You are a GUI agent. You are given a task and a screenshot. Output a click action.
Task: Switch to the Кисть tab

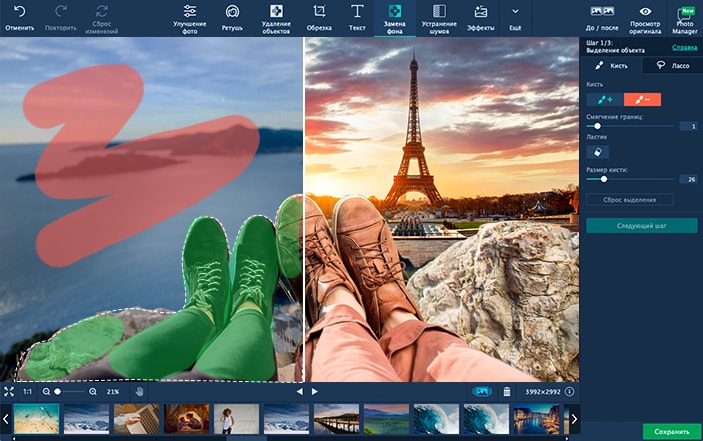[x=613, y=65]
